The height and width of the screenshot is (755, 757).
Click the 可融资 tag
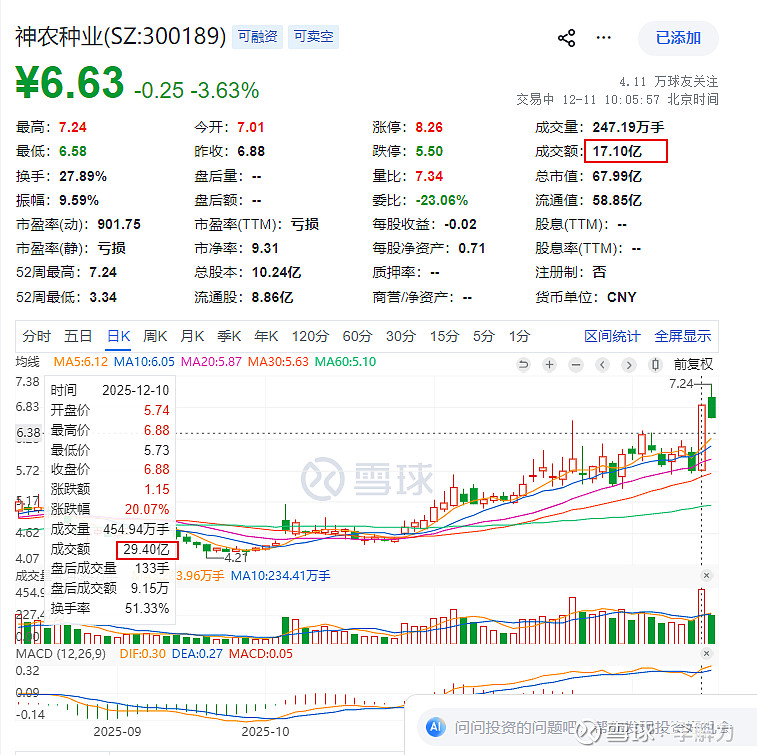[257, 37]
